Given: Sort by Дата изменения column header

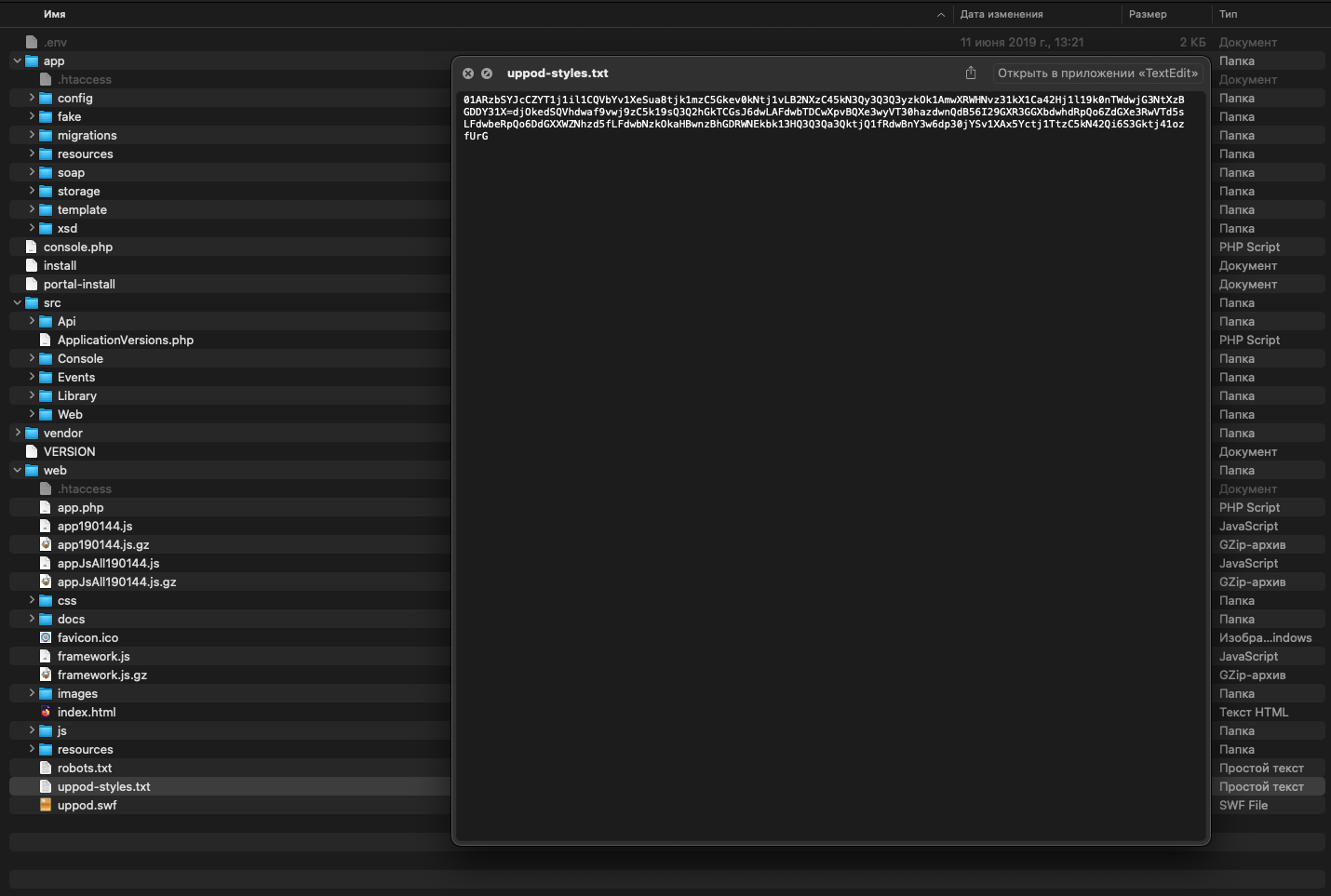Looking at the screenshot, I should (1002, 14).
